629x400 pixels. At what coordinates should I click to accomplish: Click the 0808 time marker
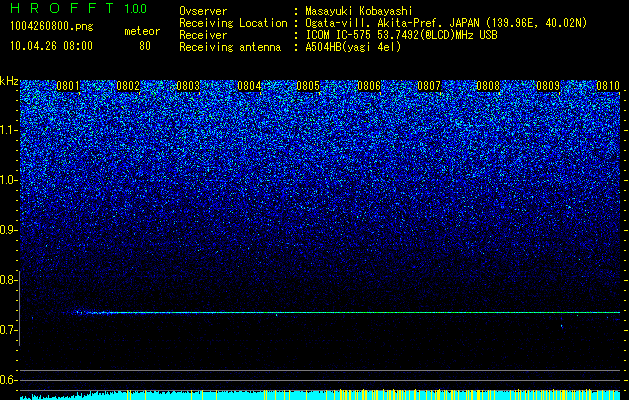point(488,86)
